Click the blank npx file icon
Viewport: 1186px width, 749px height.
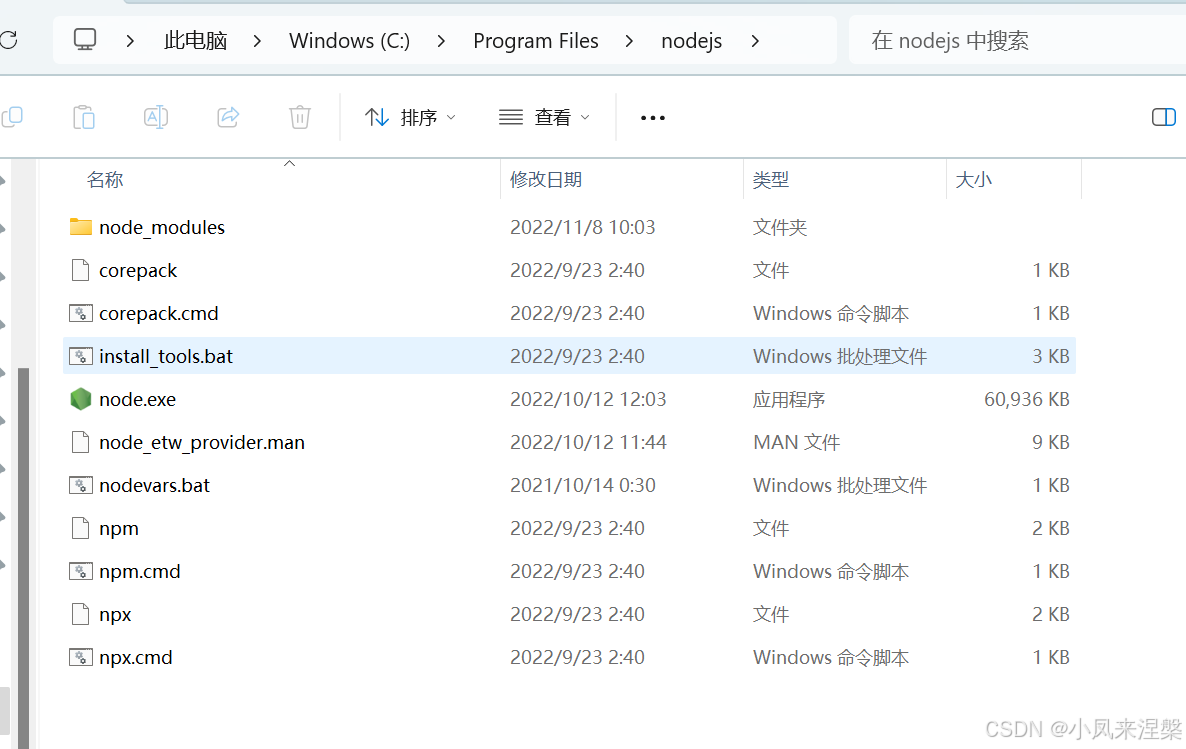80,614
